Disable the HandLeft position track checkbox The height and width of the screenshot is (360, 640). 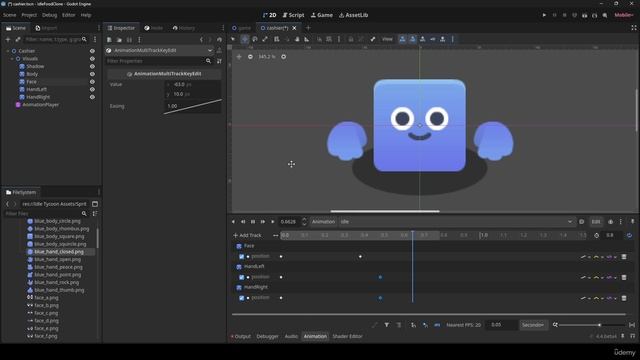242,277
